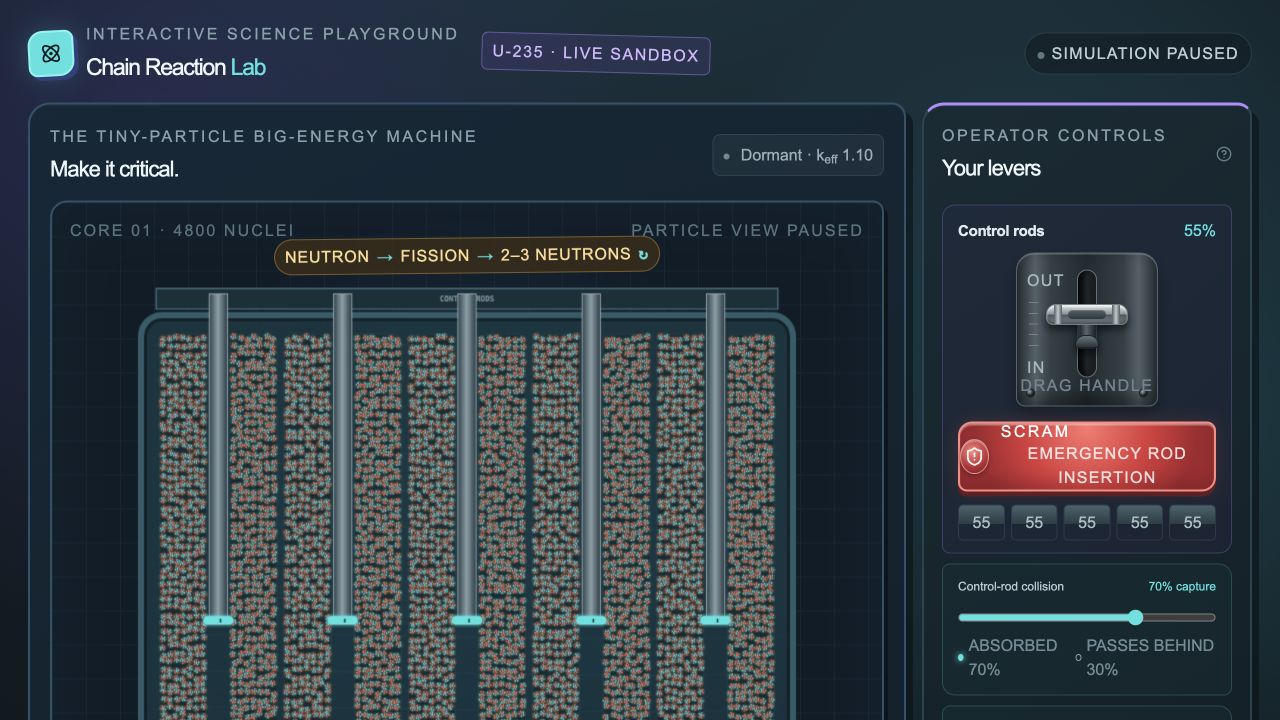Click the cyan tip of the rightmost control rod

[715, 620]
